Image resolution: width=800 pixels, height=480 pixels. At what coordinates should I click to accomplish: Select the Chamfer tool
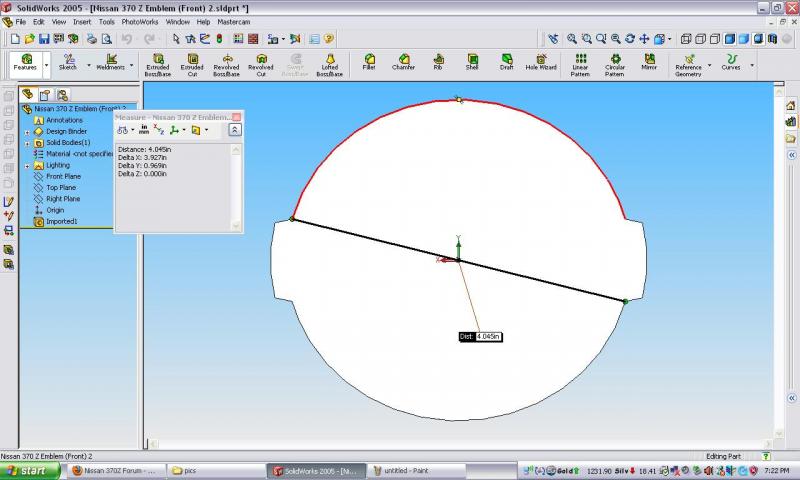pyautogui.click(x=404, y=62)
